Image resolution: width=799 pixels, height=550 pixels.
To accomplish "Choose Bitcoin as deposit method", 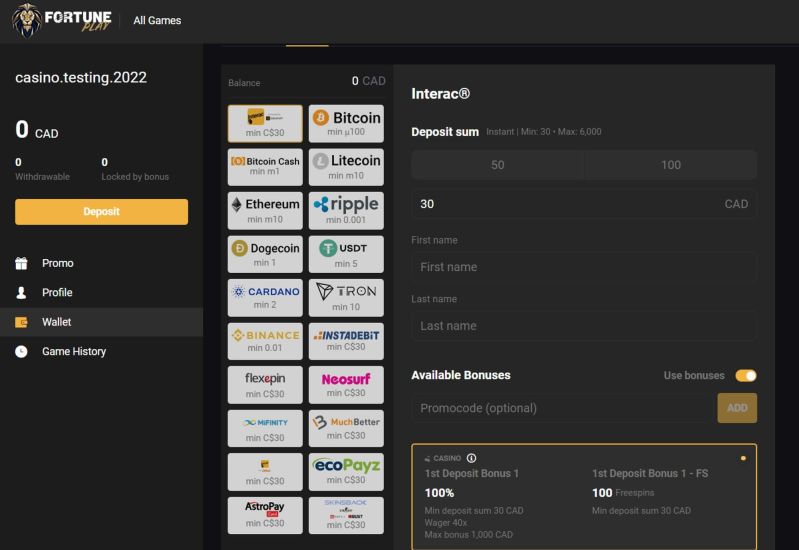I will click(x=346, y=124).
